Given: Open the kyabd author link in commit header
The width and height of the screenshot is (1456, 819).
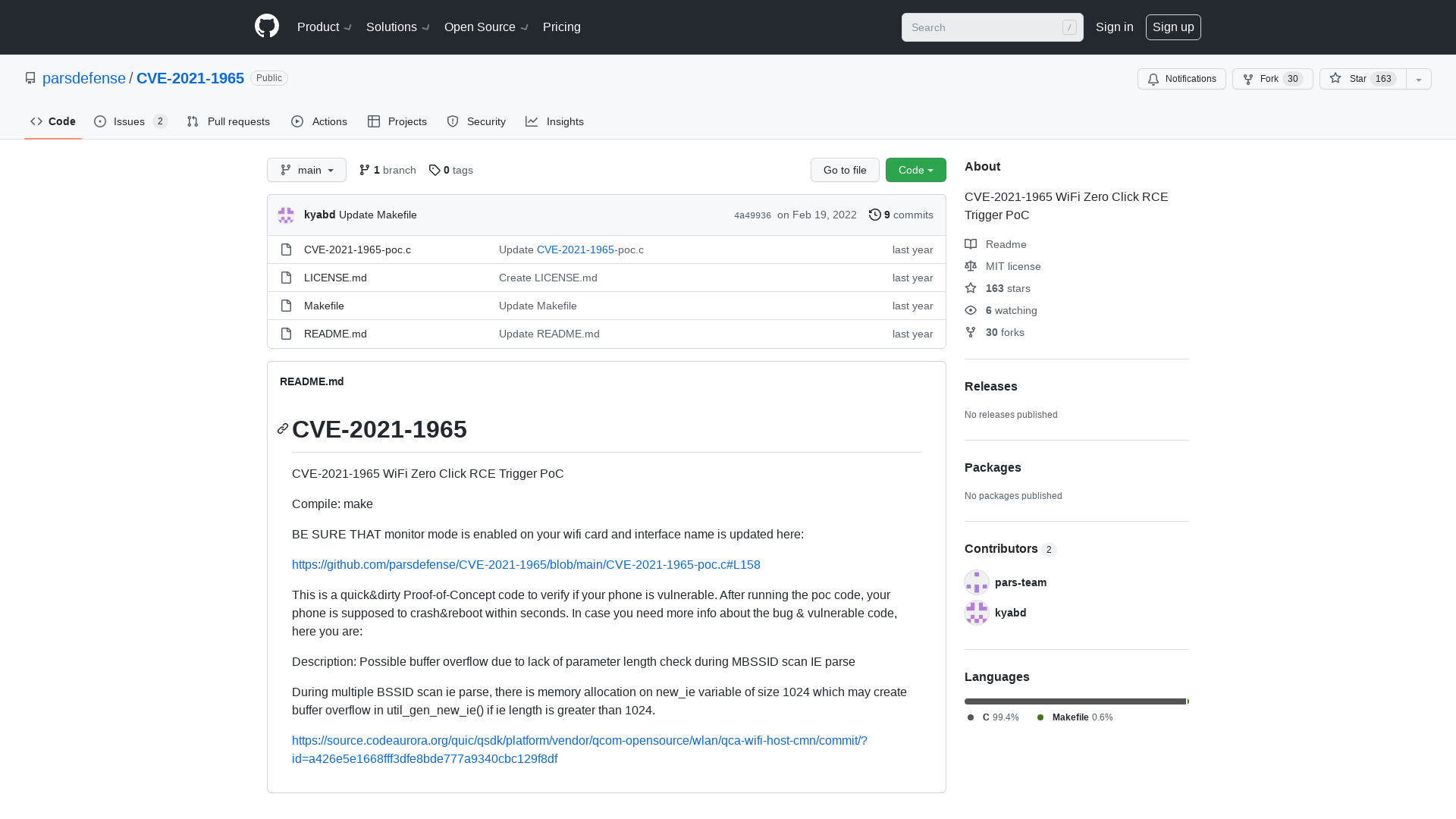Looking at the screenshot, I should click(x=319, y=215).
